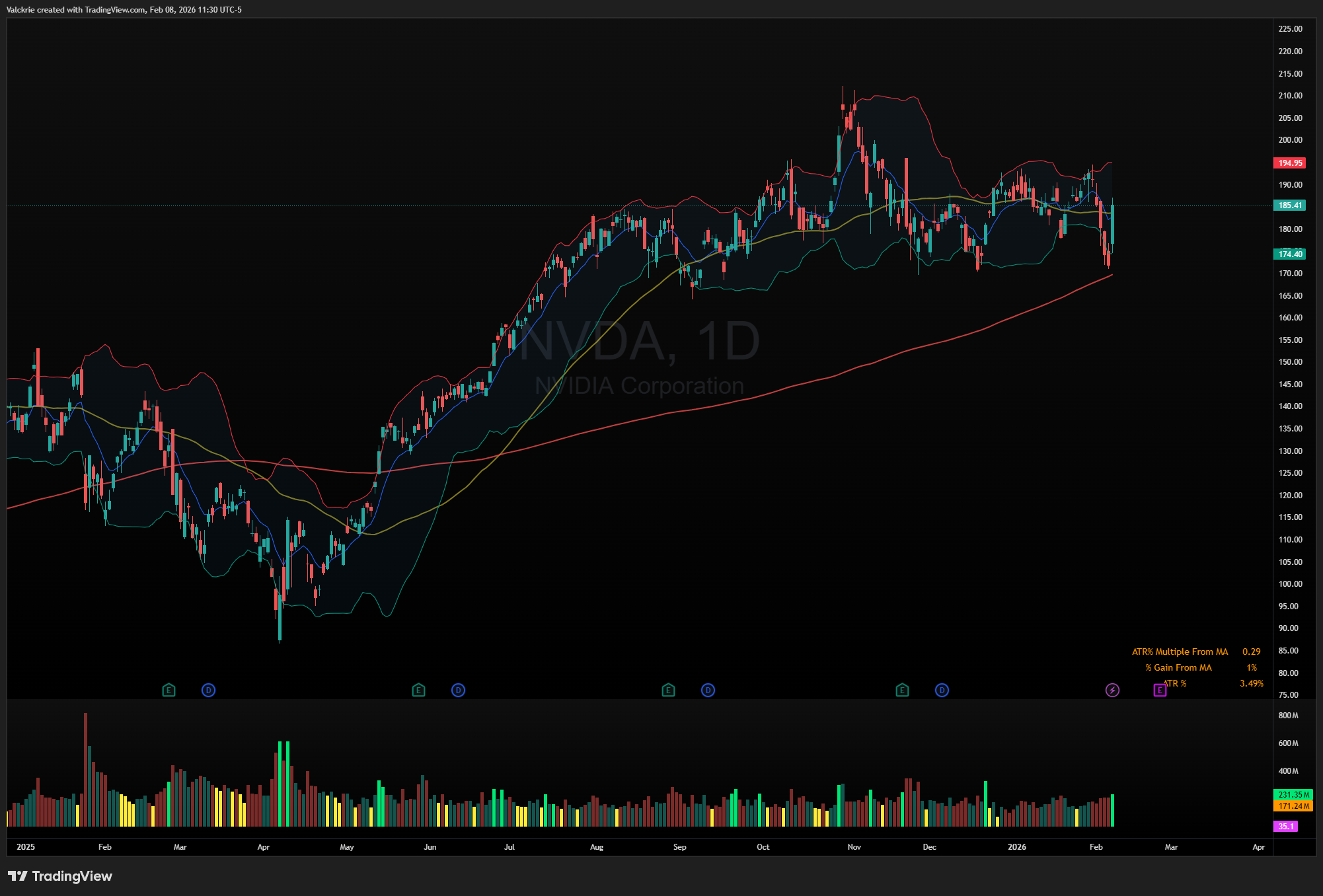Select the orange 171.24M volume average label

1293,806
